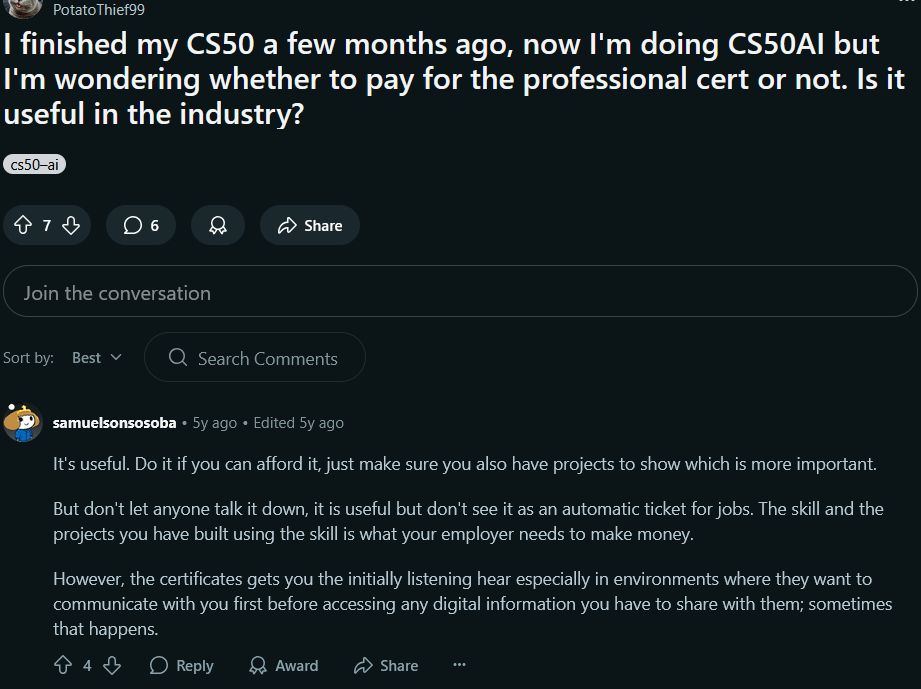Open the Sort by Best dropdown
The height and width of the screenshot is (689, 921).
97,357
